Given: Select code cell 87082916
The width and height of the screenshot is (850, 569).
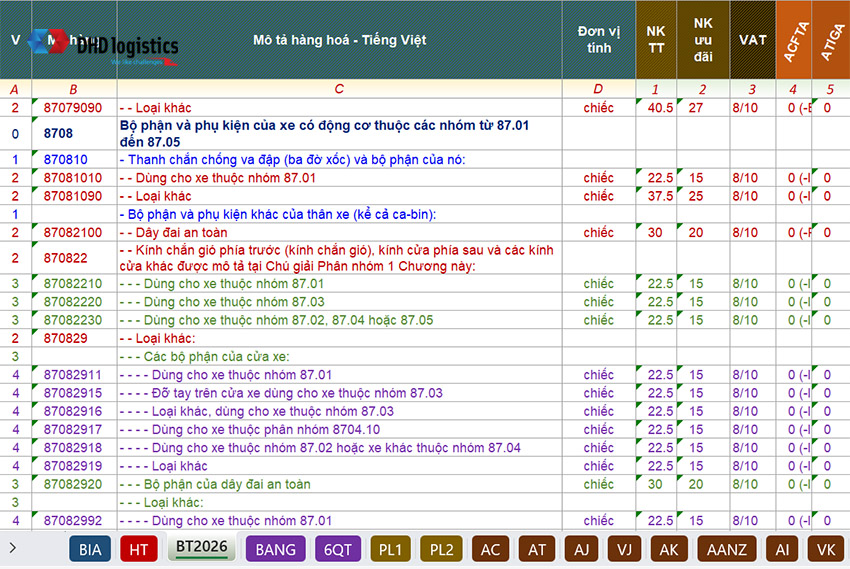Looking at the screenshot, I should [74, 411].
